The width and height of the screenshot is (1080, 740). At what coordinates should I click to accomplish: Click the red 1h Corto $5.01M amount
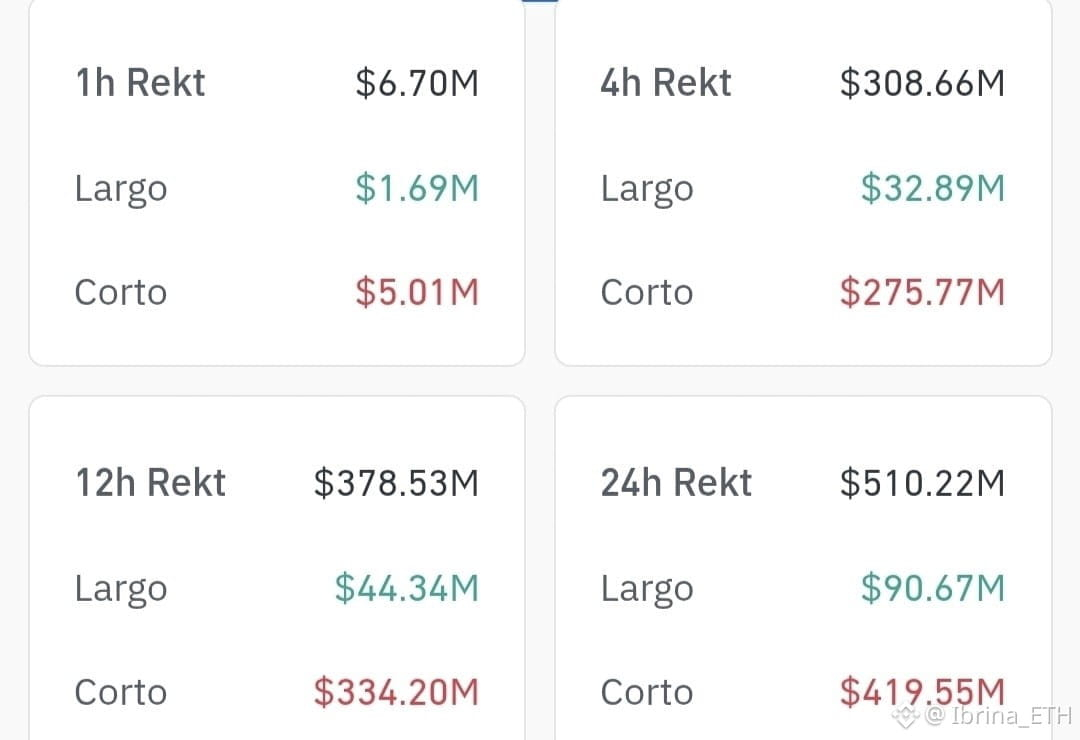pyautogui.click(x=417, y=292)
